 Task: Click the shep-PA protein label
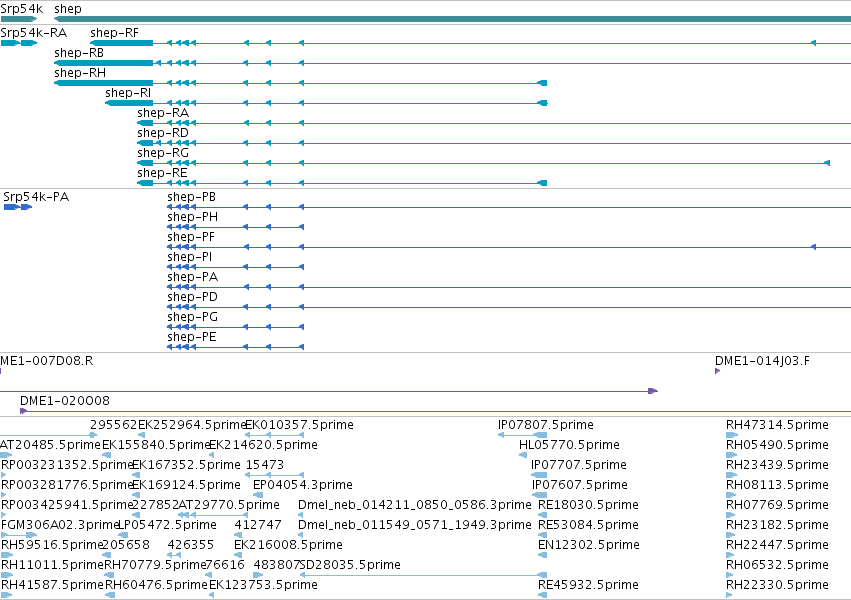coord(193,277)
